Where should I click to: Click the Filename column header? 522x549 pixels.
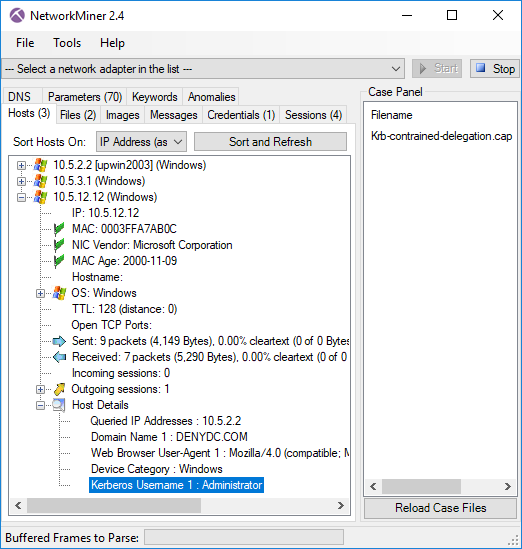391,115
